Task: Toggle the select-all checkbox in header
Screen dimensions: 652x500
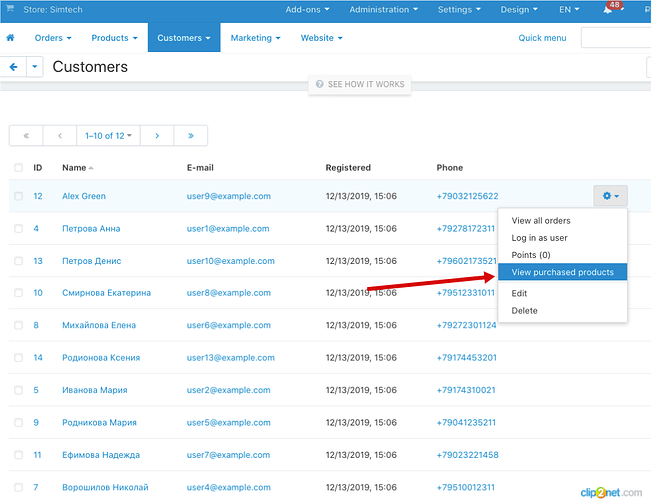Action: [x=18, y=168]
